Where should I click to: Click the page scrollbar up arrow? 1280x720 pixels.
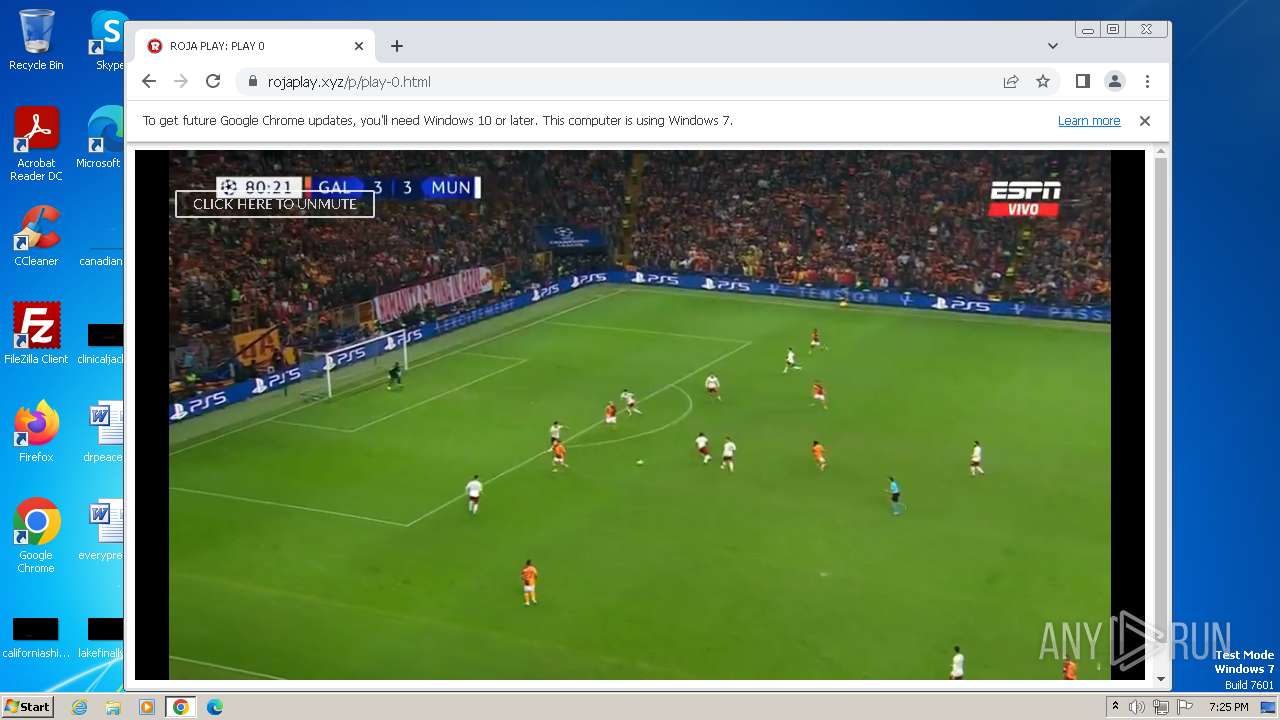[x=1161, y=153]
